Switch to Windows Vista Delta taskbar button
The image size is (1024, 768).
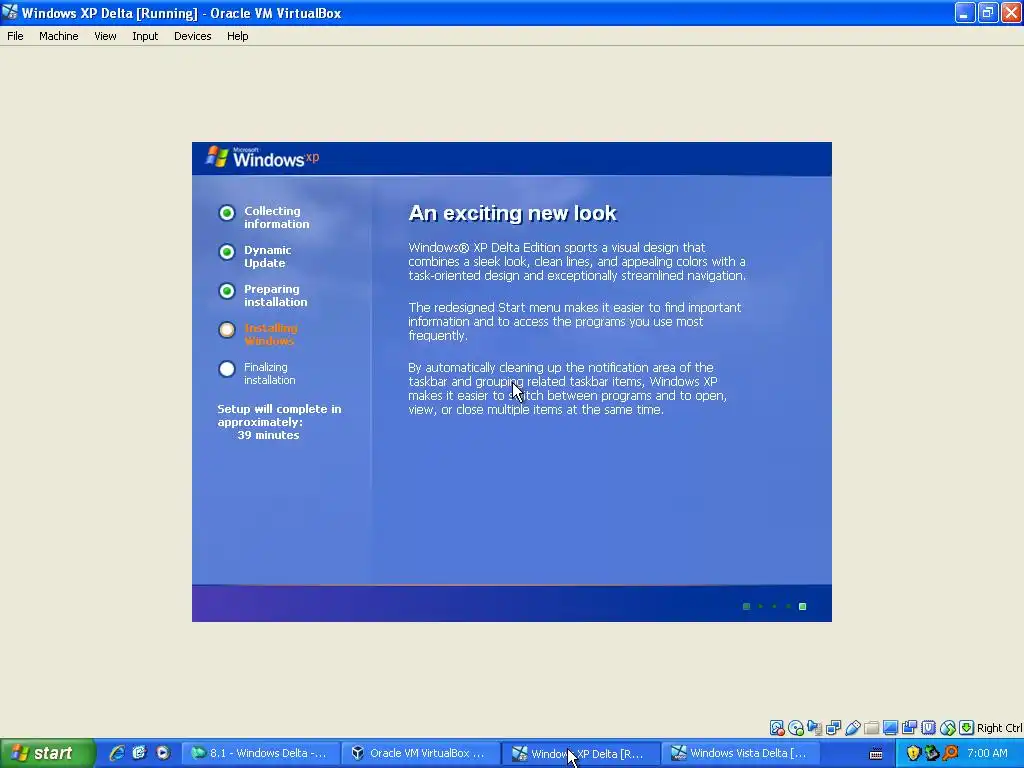coord(741,754)
